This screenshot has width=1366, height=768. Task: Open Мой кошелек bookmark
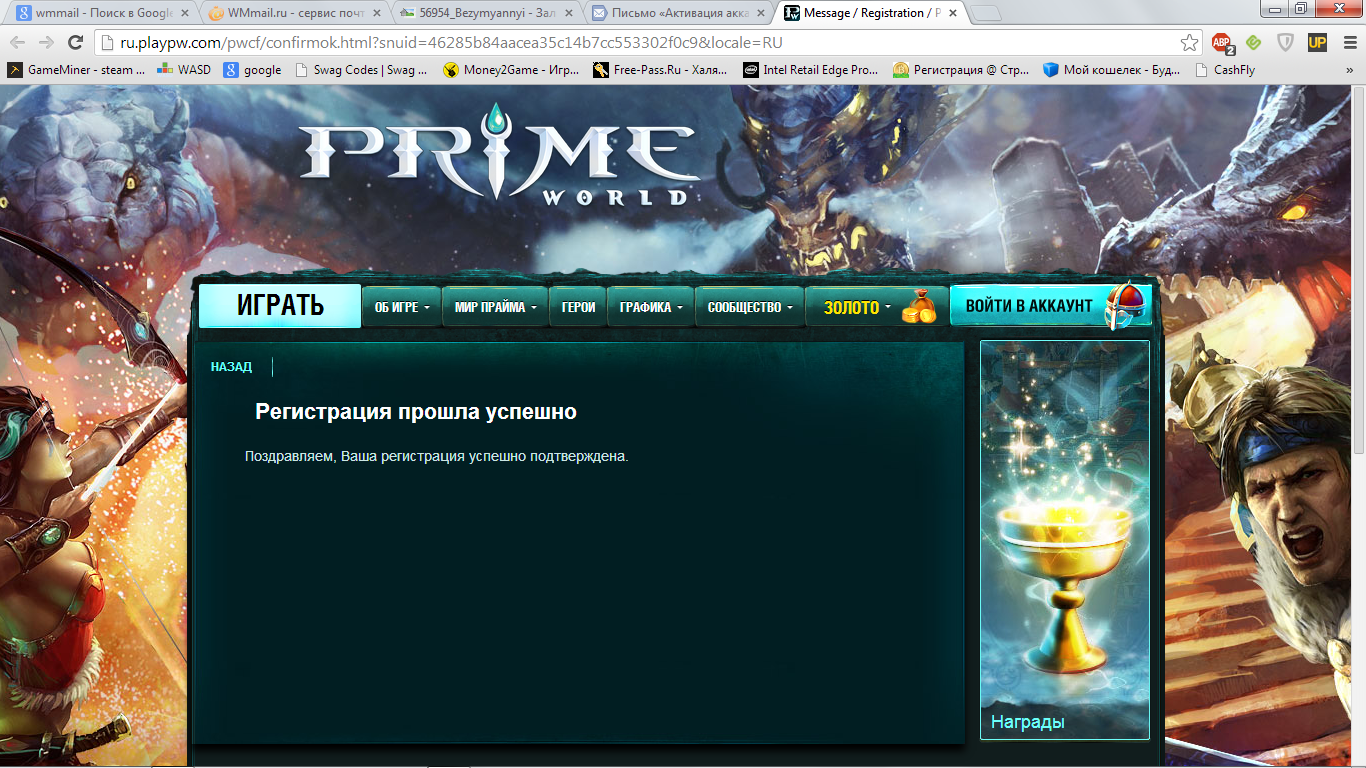[x=1111, y=70]
